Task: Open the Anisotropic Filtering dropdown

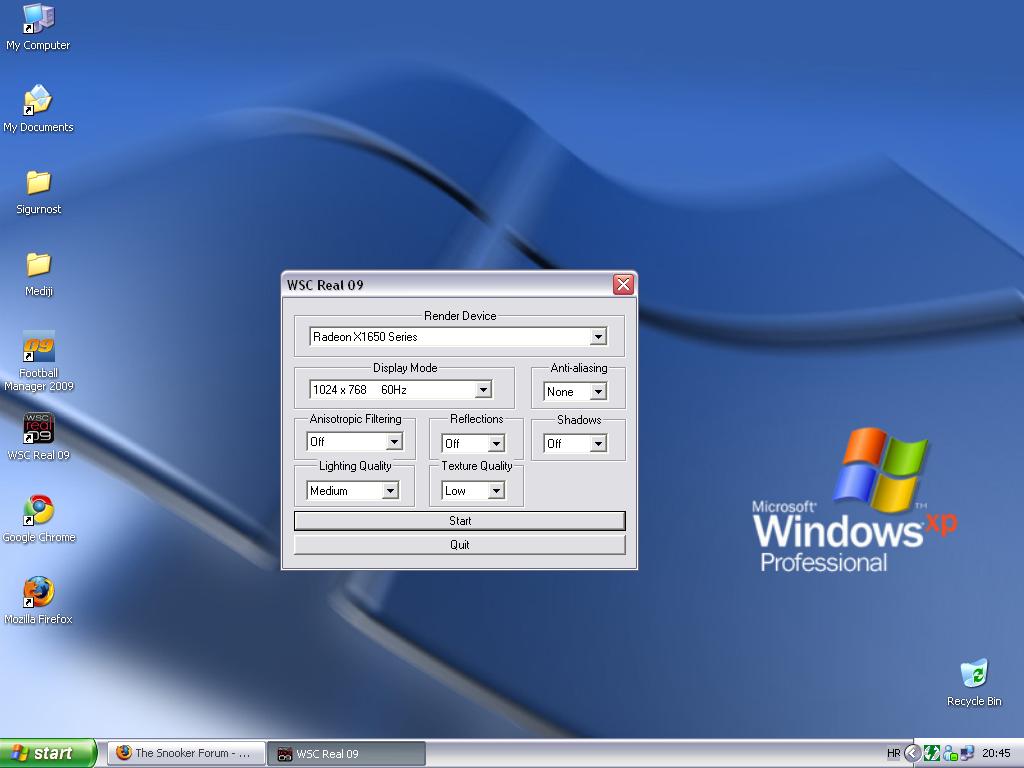Action: (x=355, y=442)
